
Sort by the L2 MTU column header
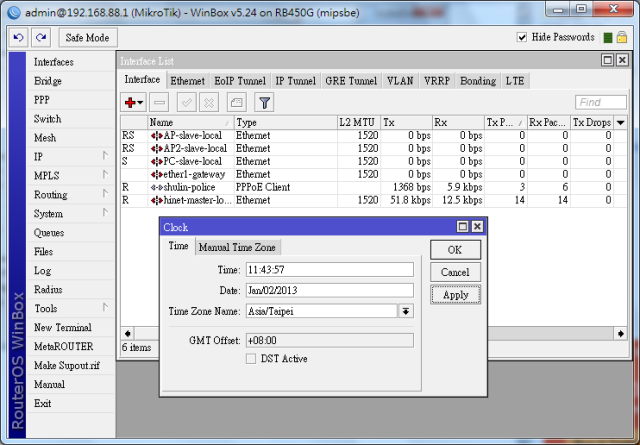[359, 122]
